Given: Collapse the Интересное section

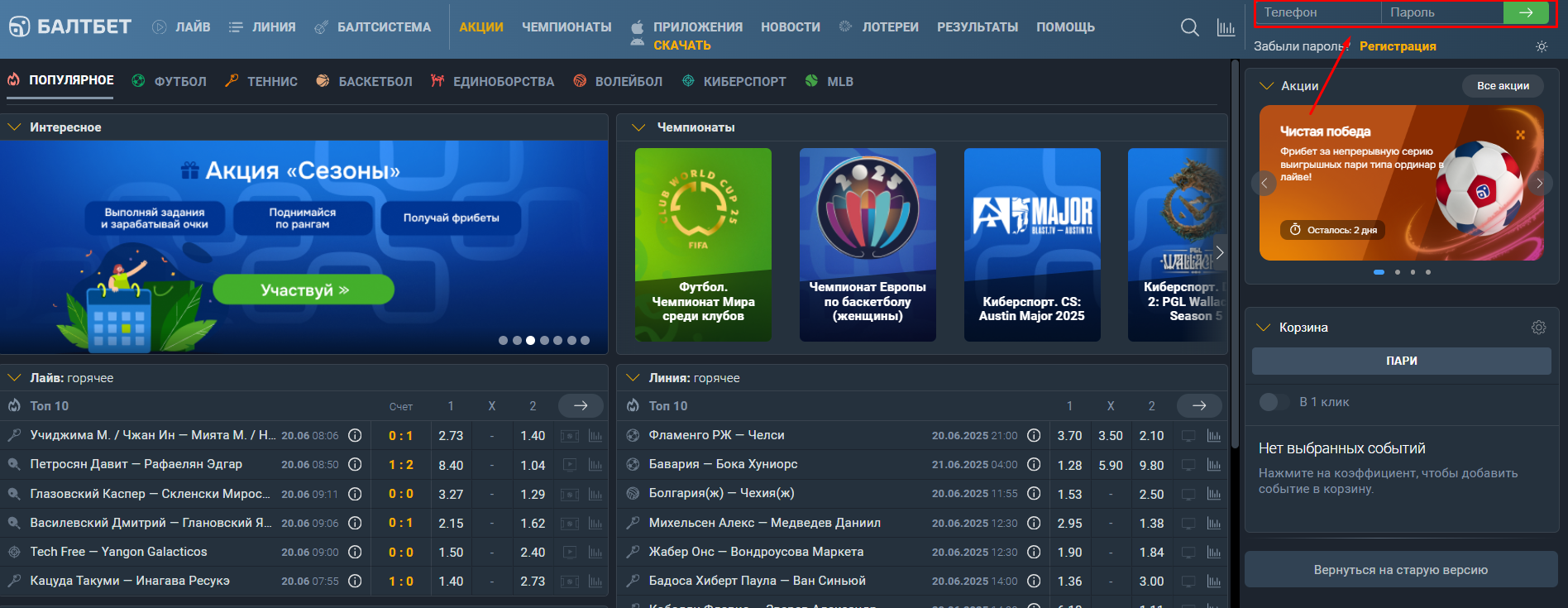Looking at the screenshot, I should coord(14,127).
